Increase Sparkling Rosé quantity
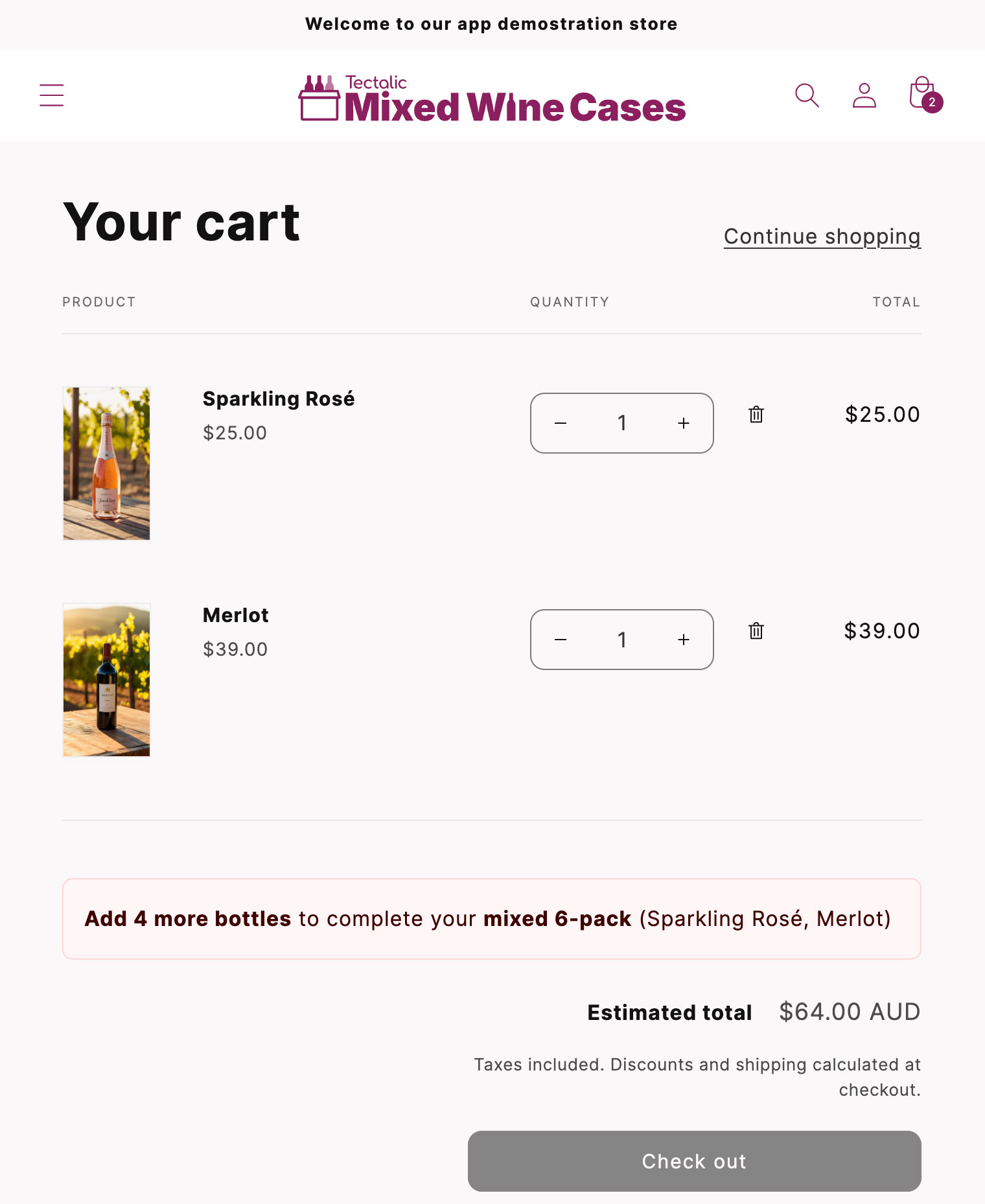Image resolution: width=985 pixels, height=1204 pixels. 684,423
